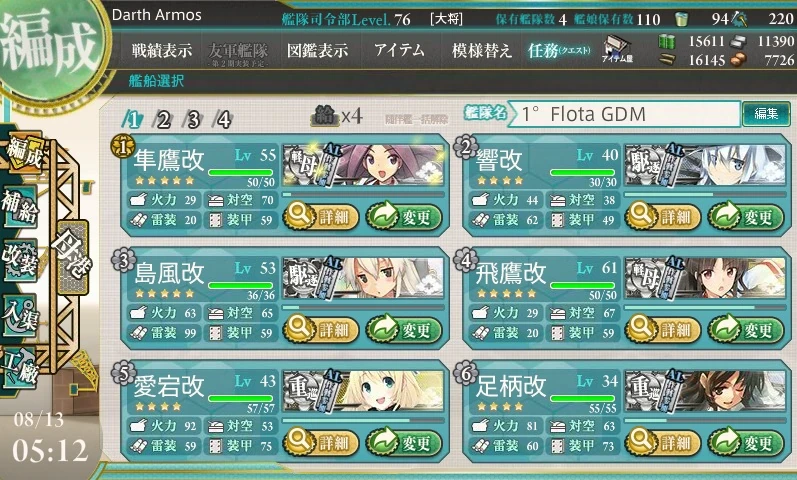Open the 任務 quest menu
This screenshot has height=480, width=797.
[x=559, y=51]
